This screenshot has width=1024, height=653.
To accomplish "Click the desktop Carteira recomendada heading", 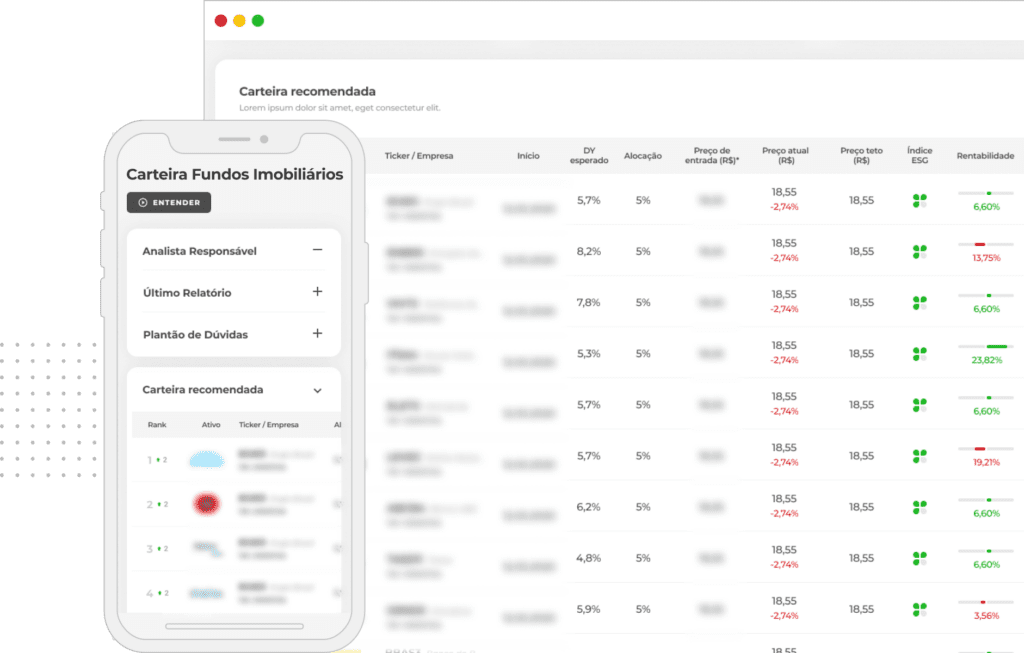I will (307, 91).
